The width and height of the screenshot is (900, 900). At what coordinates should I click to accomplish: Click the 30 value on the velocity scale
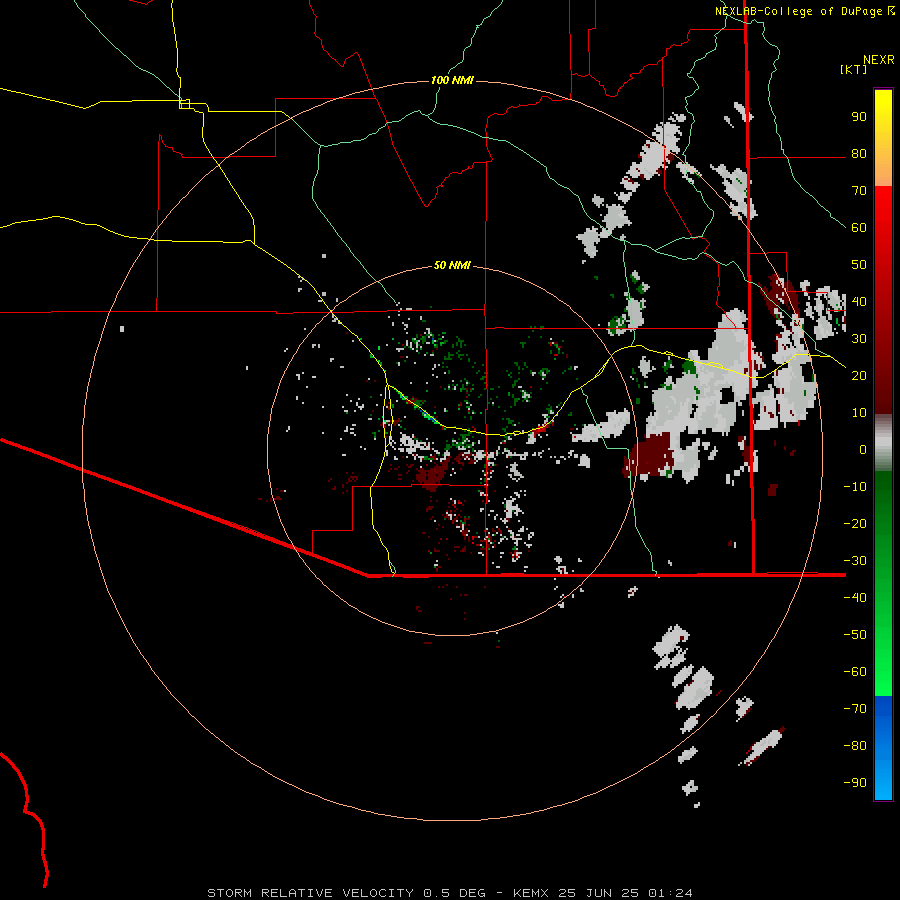pyautogui.click(x=859, y=339)
